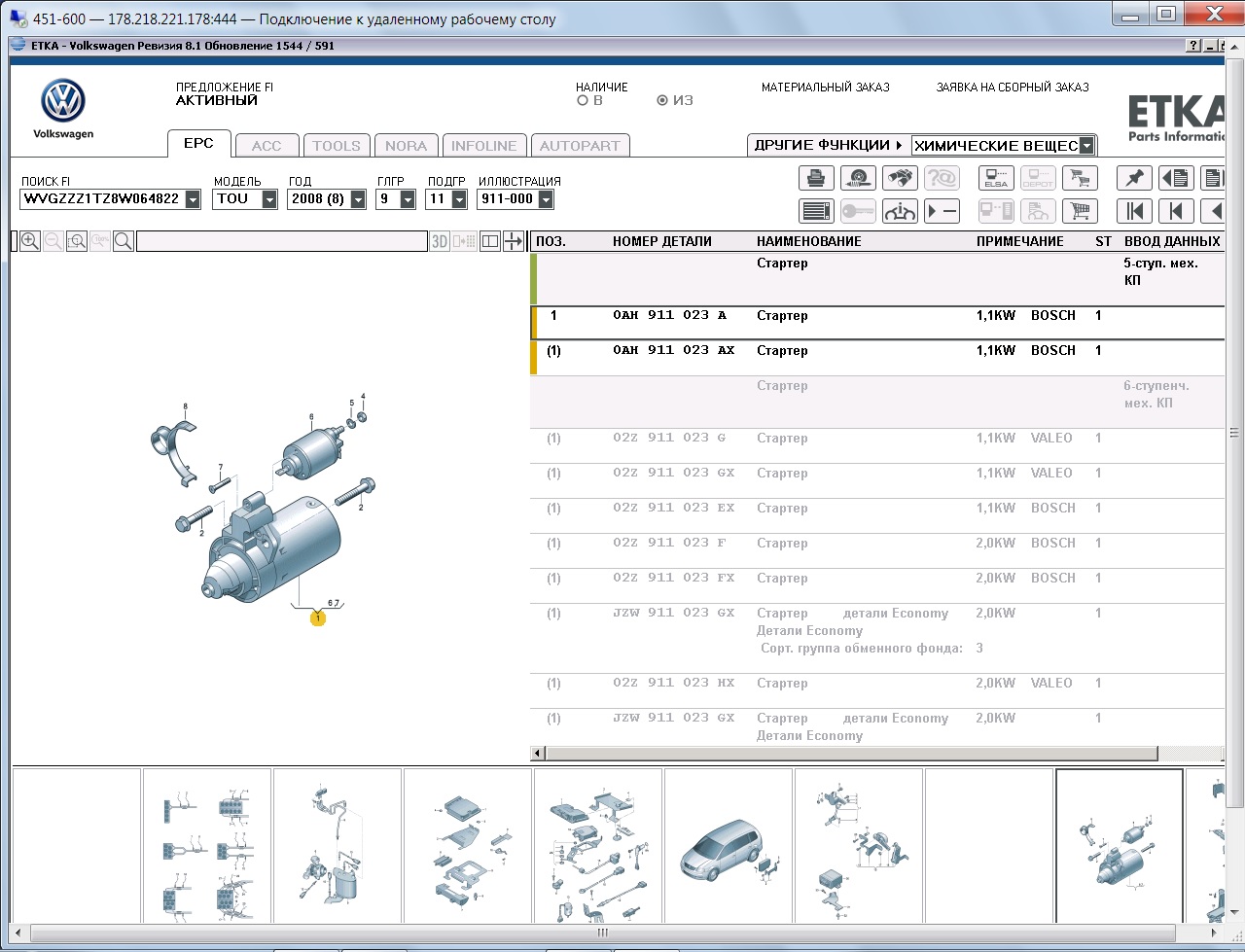Screen dimensions: 1245x952
Task: Open the wiring connectors thumbnail
Action: click(x=207, y=846)
